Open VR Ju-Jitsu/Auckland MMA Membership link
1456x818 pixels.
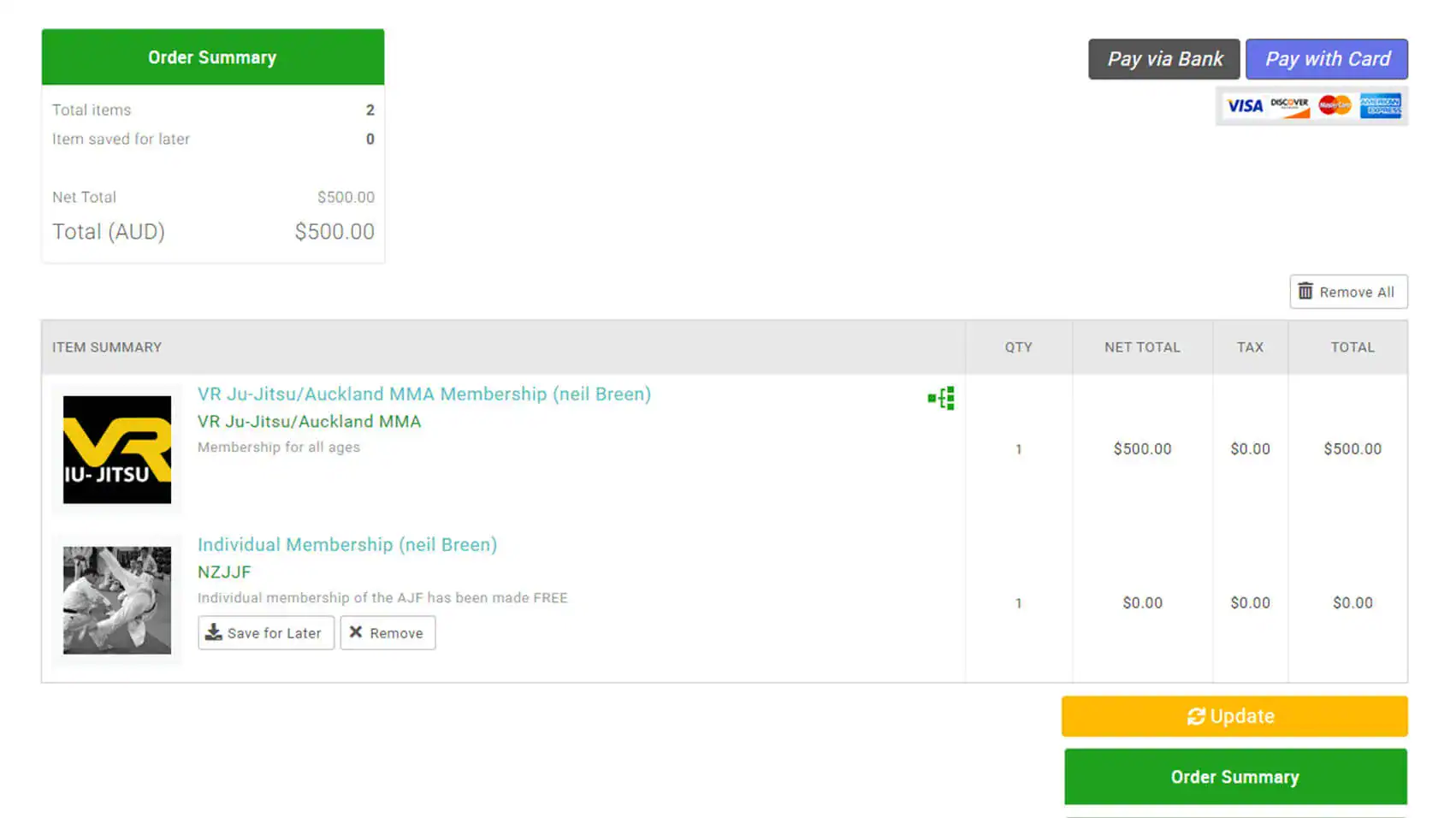click(423, 394)
